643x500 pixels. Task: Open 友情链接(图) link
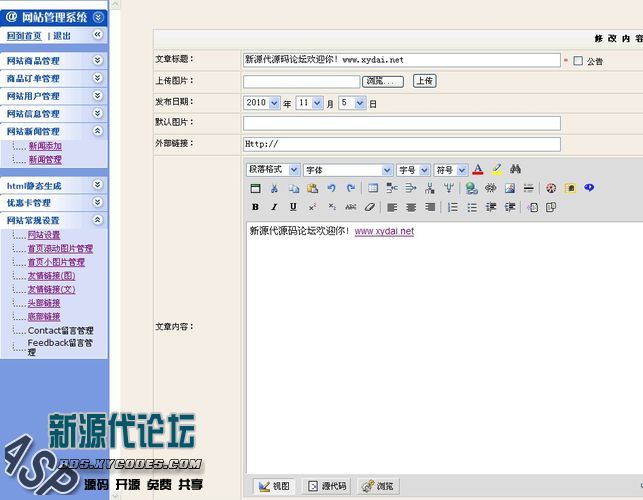51,276
